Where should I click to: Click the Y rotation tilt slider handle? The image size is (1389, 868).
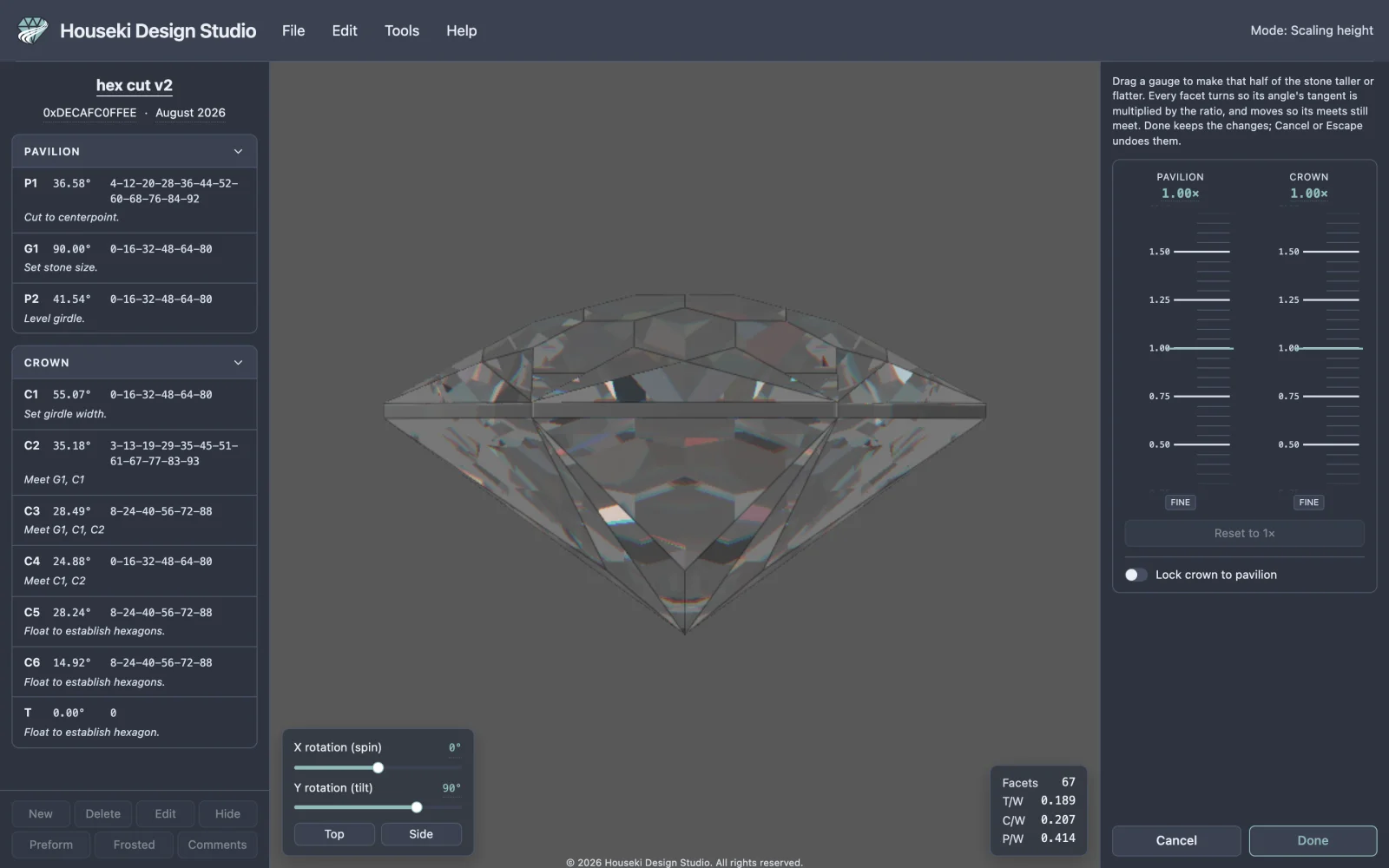417,807
